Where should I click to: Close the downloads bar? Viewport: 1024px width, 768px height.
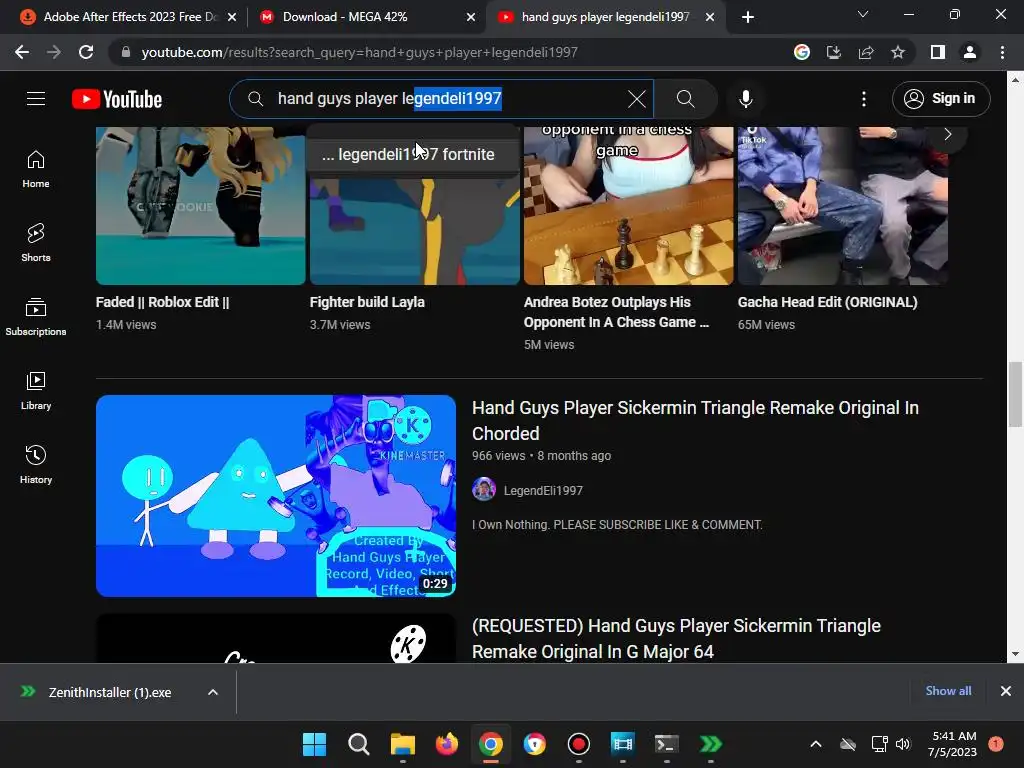tap(1006, 691)
